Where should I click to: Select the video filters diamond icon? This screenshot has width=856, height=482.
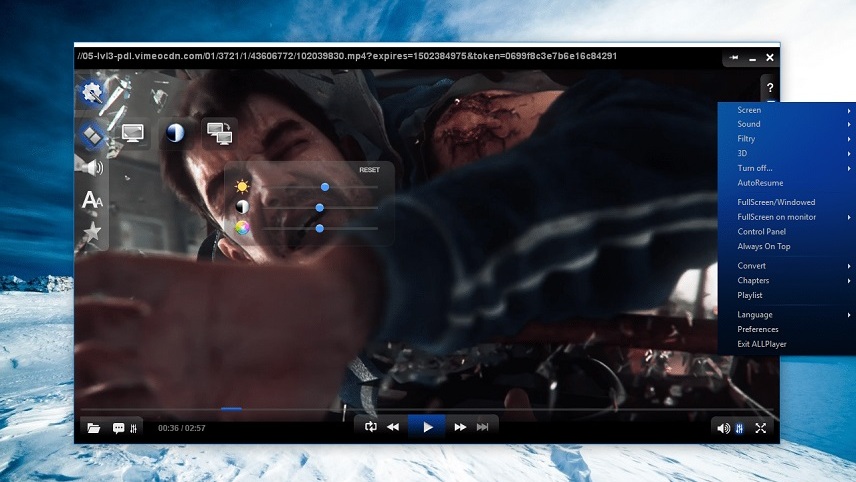pyautogui.click(x=92, y=134)
